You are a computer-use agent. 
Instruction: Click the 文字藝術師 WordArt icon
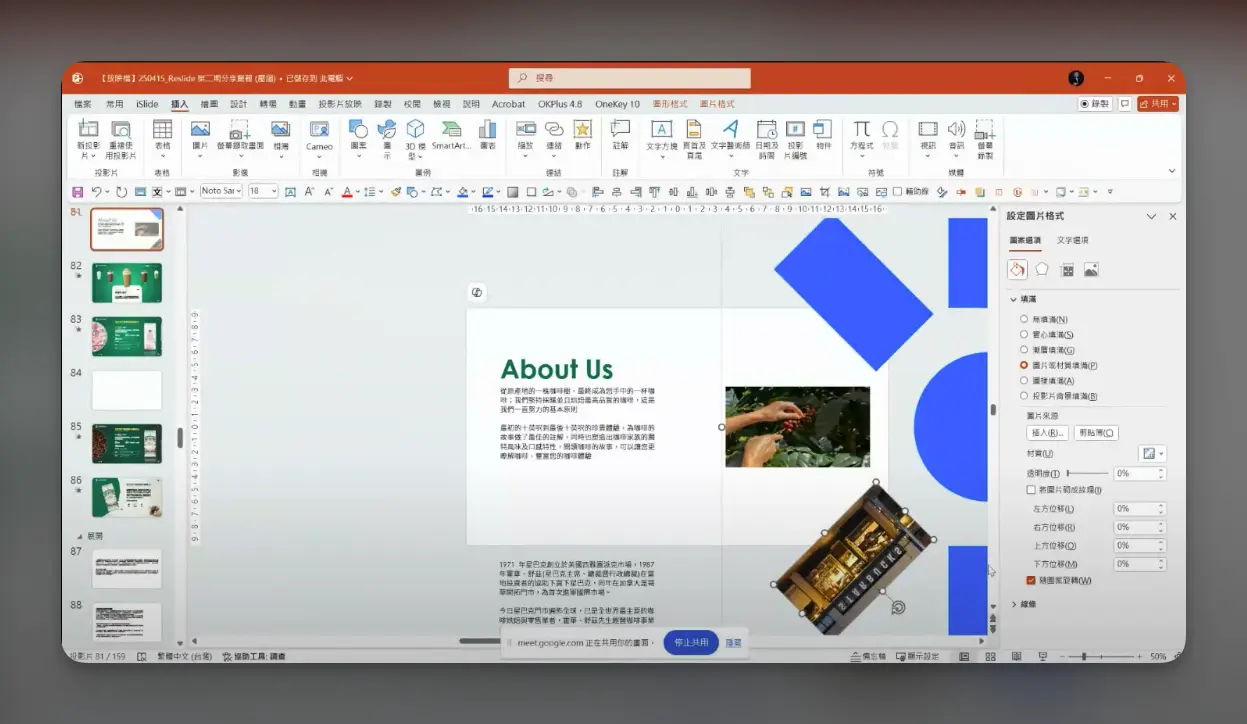pos(730,129)
